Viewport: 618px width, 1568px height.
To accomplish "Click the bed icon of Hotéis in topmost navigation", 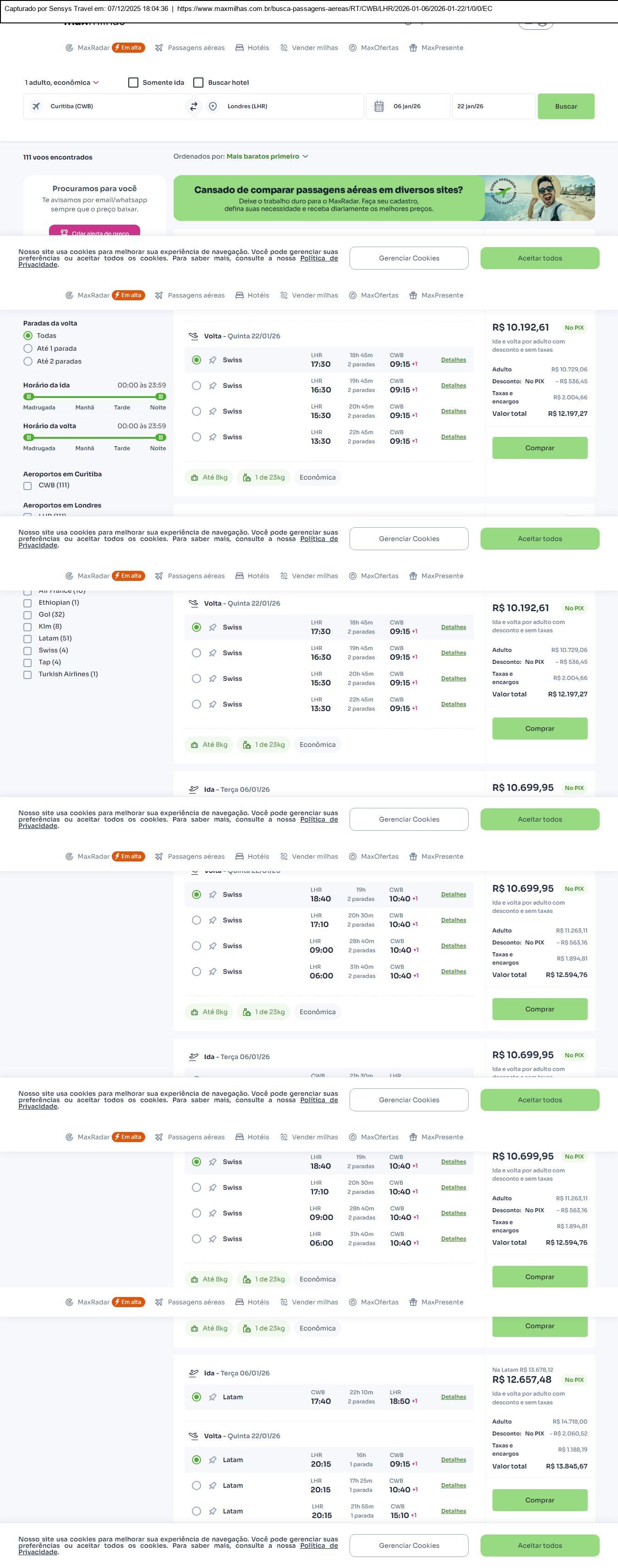I will click(x=240, y=48).
